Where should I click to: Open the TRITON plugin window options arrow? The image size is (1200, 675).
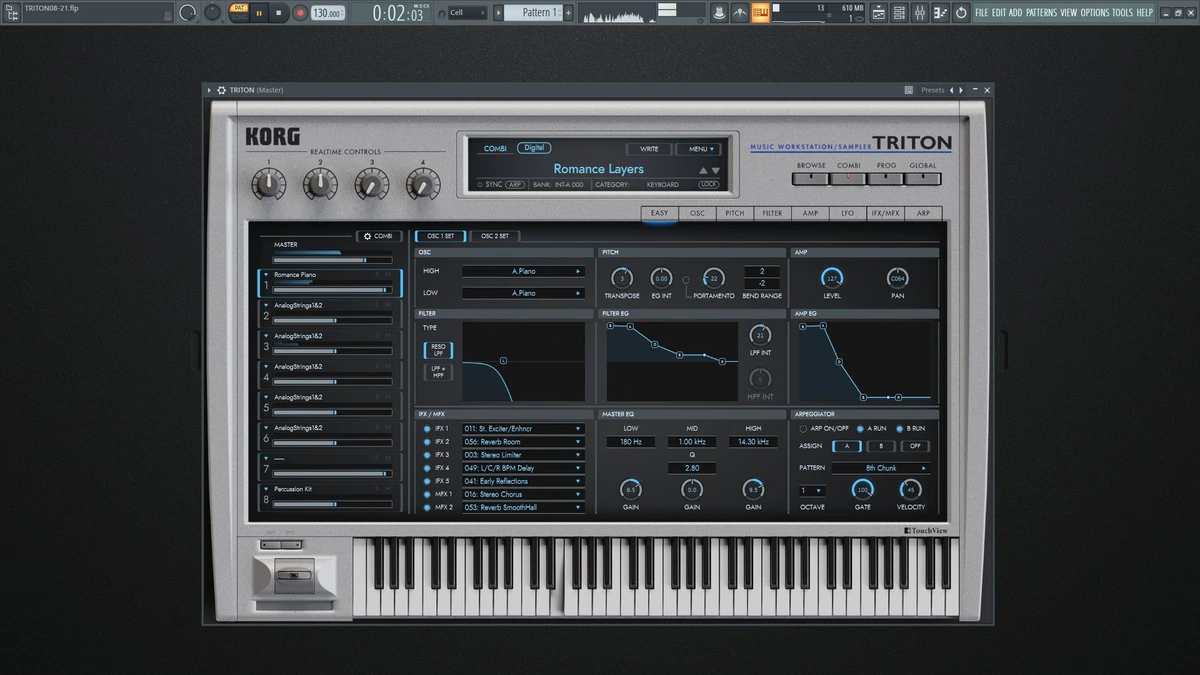click(210, 90)
